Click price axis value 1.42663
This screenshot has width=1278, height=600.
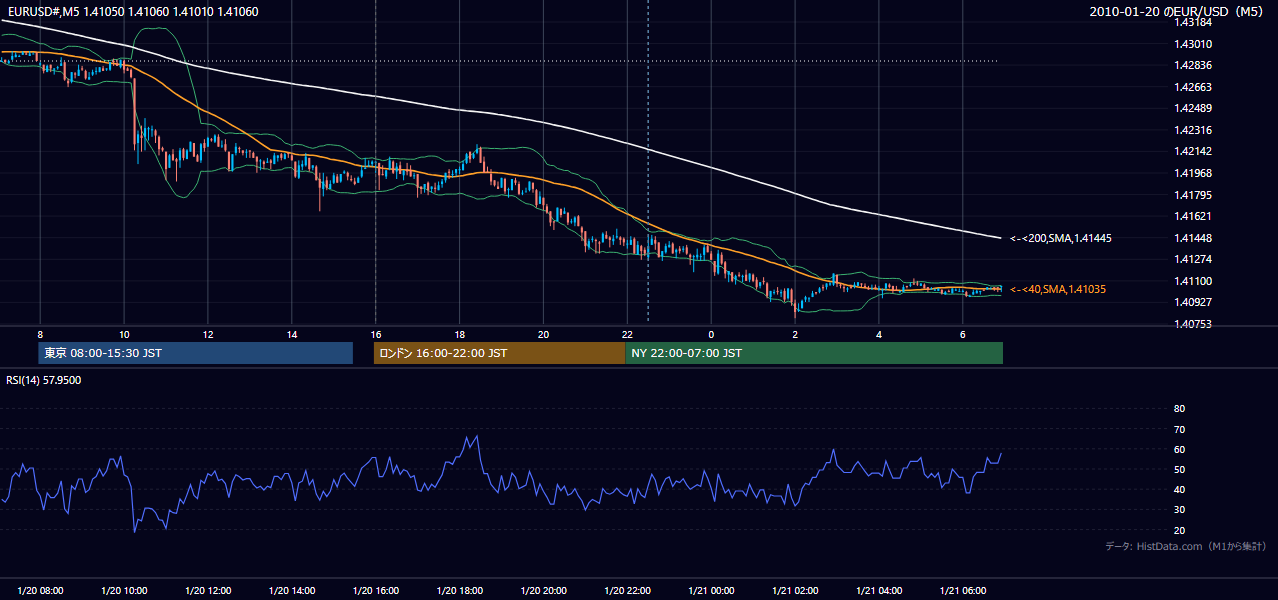coord(1192,87)
